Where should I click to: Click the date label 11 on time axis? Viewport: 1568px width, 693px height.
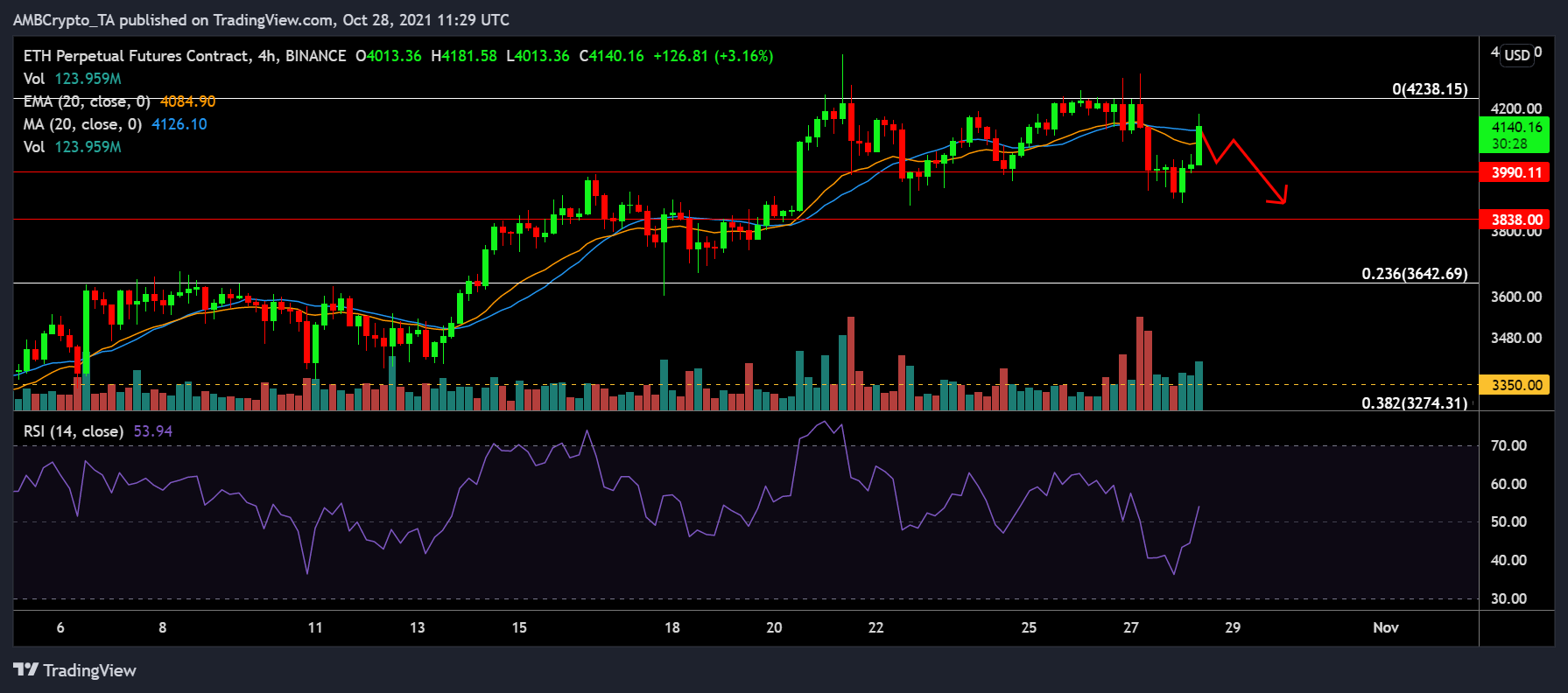(315, 627)
